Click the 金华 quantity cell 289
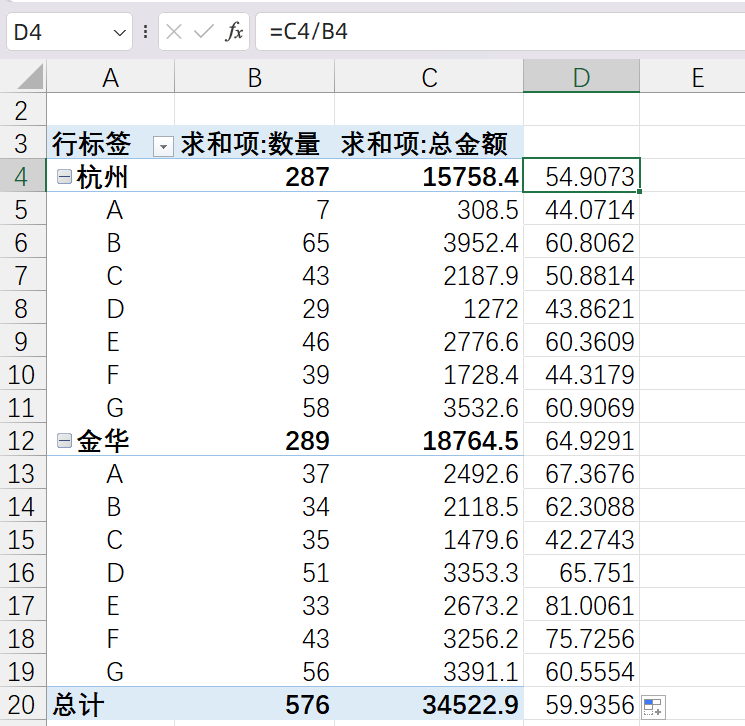 point(255,440)
